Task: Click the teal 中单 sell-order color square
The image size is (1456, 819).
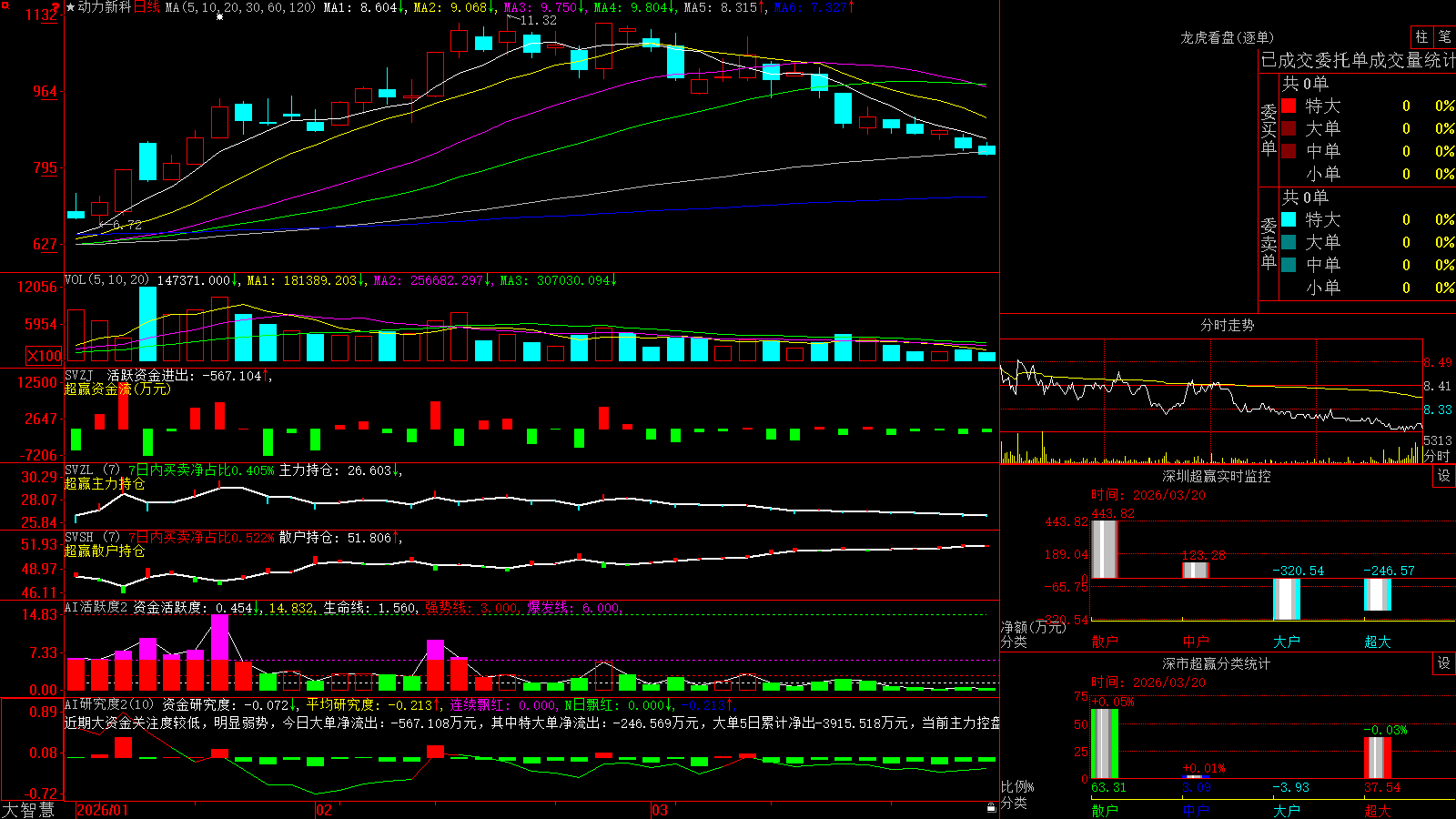Action: click(1289, 265)
